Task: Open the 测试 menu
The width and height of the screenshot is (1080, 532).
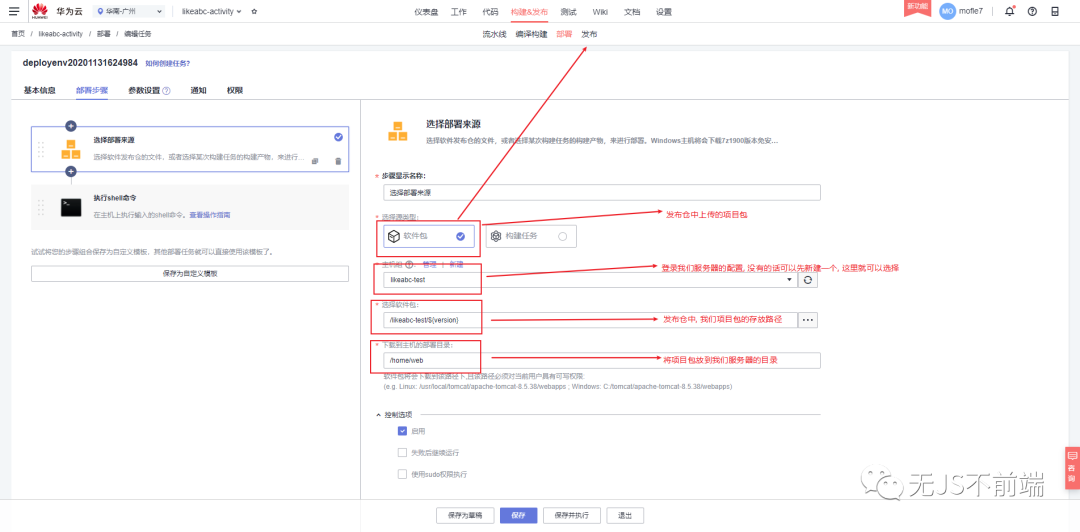Action: (x=568, y=12)
